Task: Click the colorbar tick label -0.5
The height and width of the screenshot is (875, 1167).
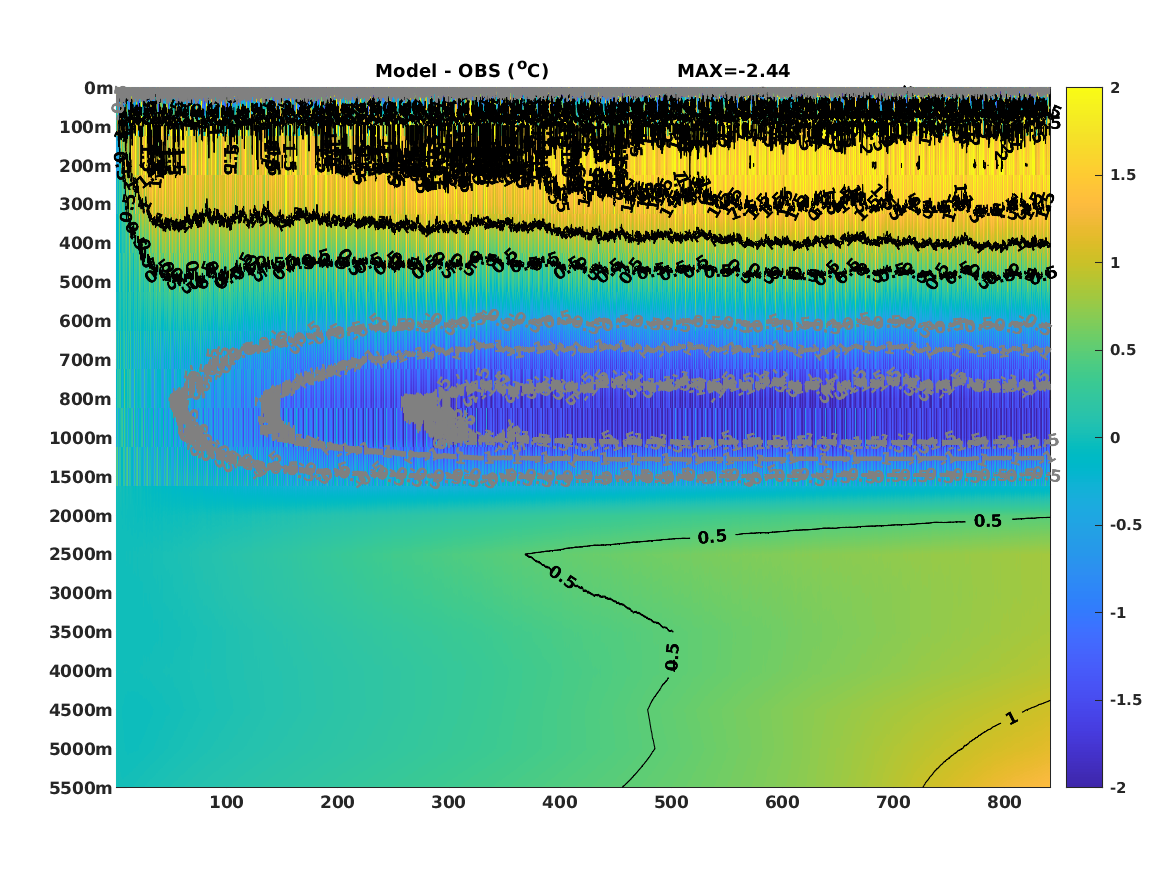Action: [1126, 525]
